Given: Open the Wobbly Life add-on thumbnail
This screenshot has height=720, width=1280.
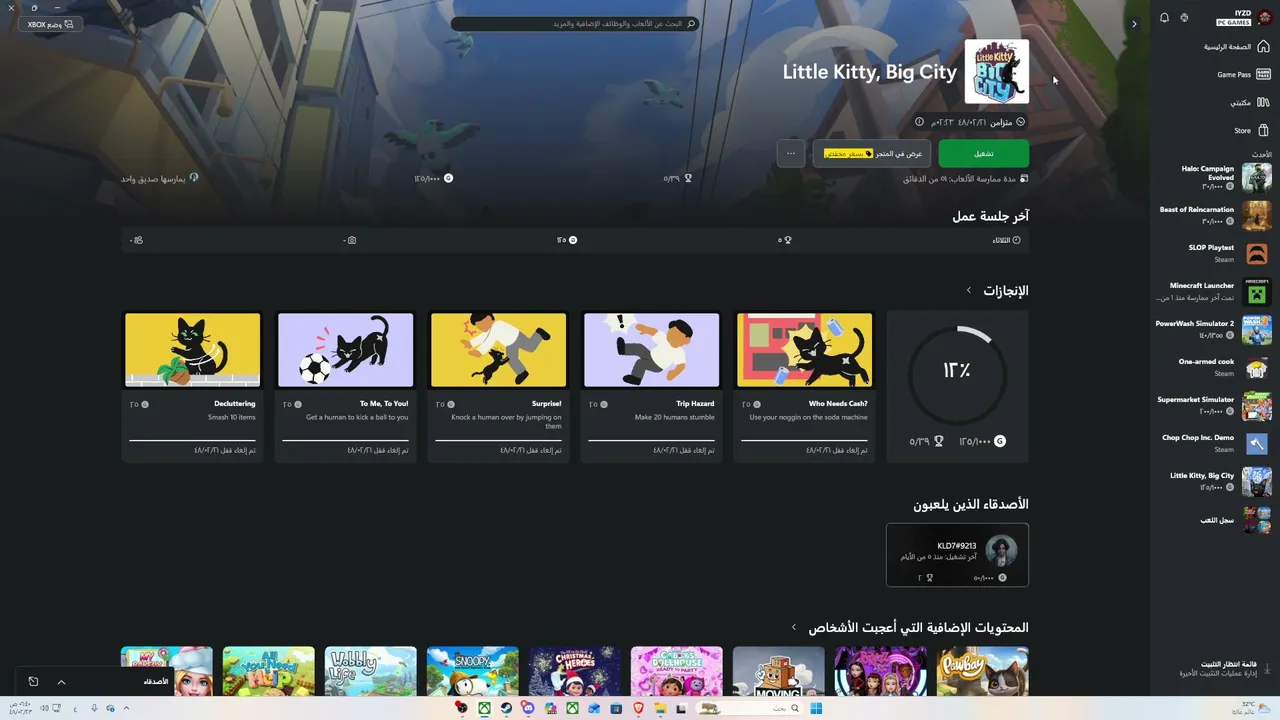Looking at the screenshot, I should 371,671.
